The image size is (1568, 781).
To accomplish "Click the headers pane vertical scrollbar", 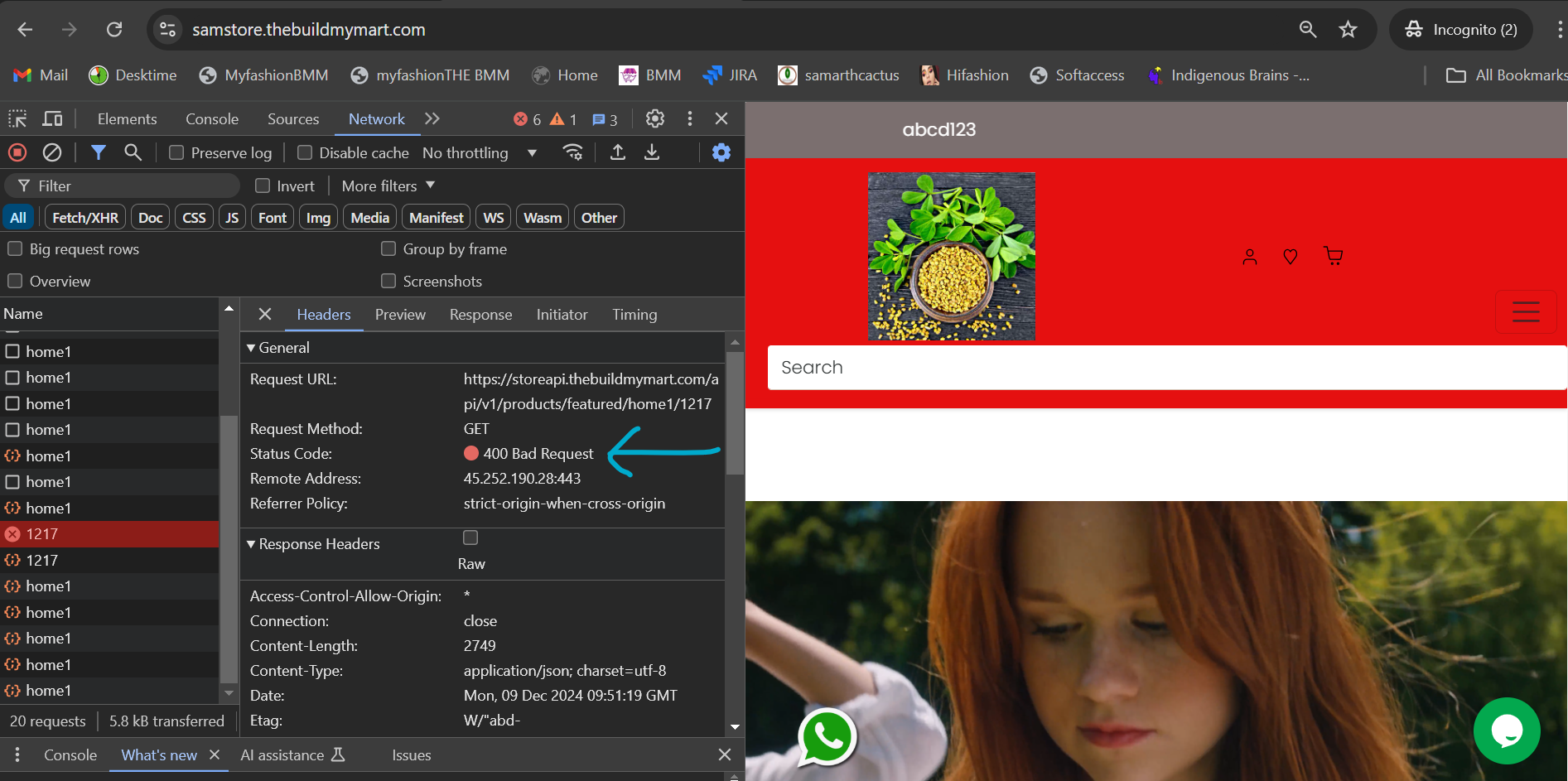I will pos(735,413).
